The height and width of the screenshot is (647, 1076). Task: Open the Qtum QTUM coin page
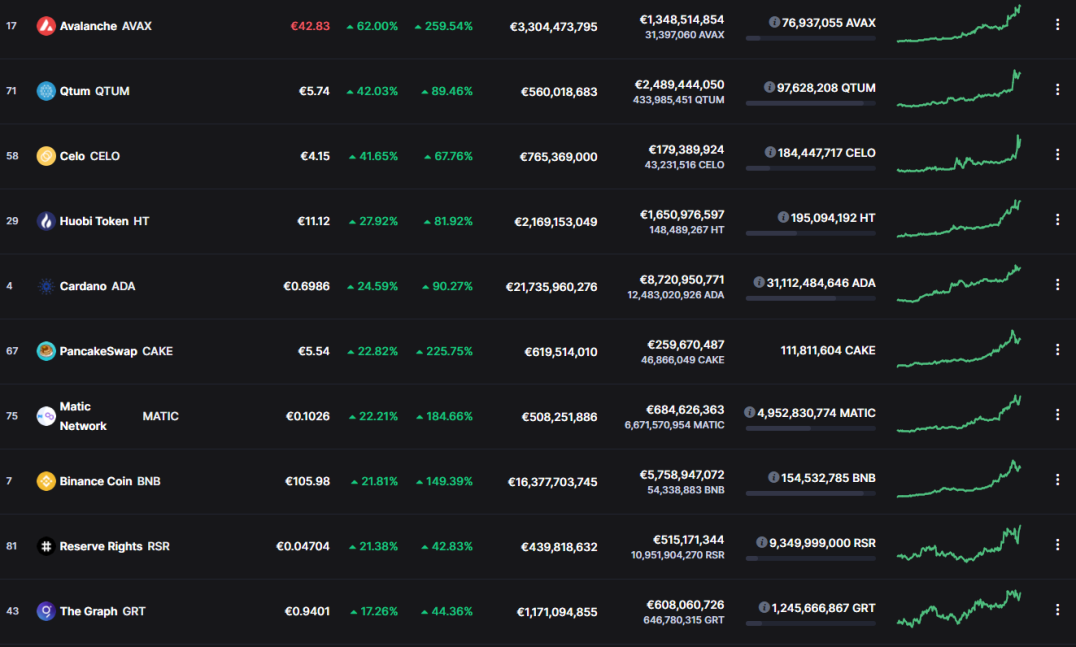click(x=95, y=91)
